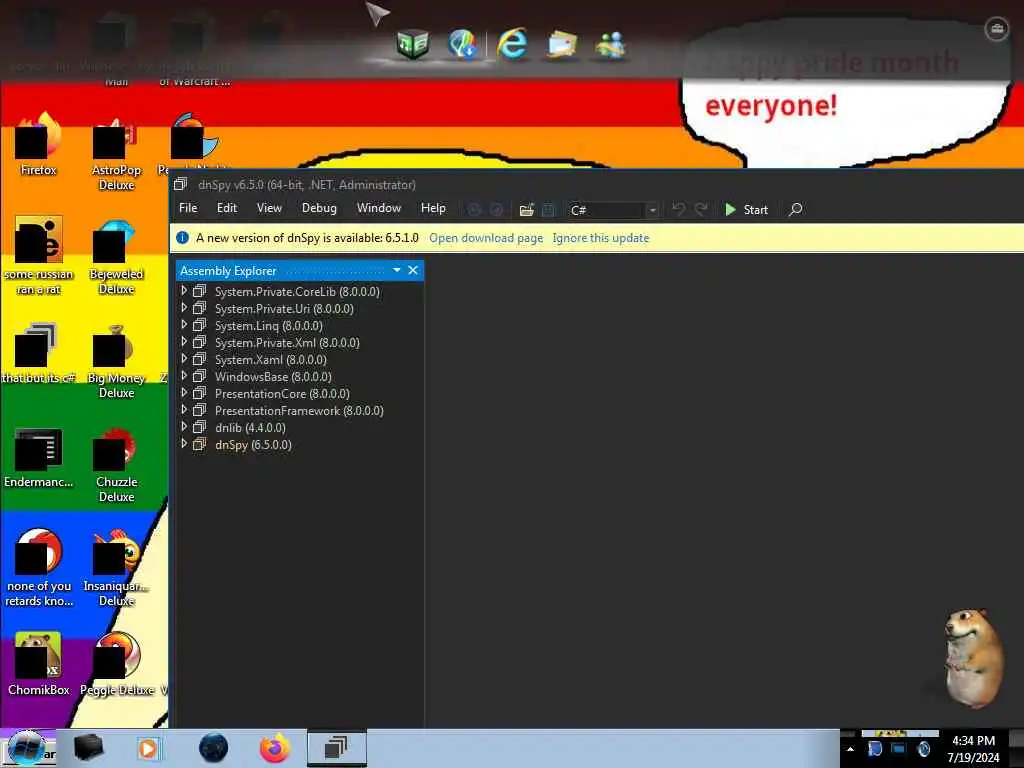The image size is (1024, 768).
Task: Expand the PresentationCore node
Action: pyautogui.click(x=184, y=392)
